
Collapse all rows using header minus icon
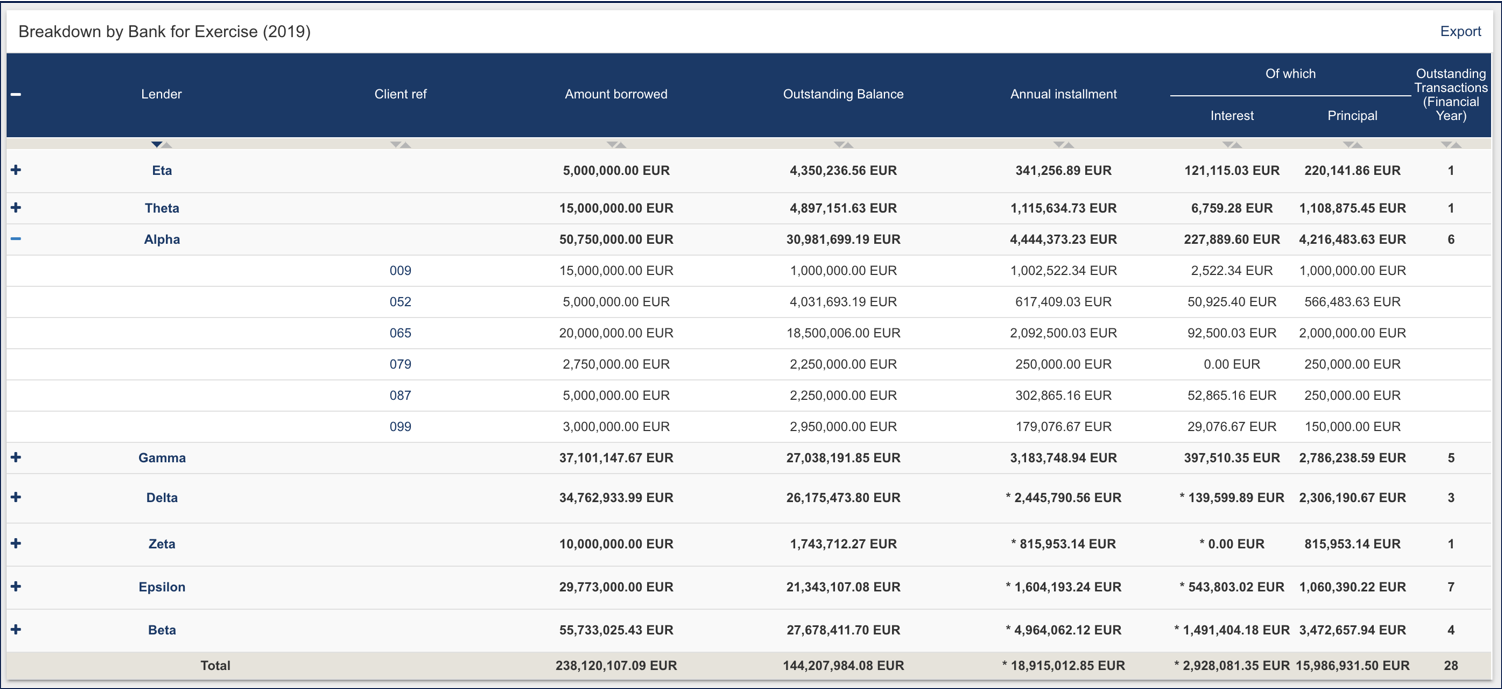click(x=15, y=94)
